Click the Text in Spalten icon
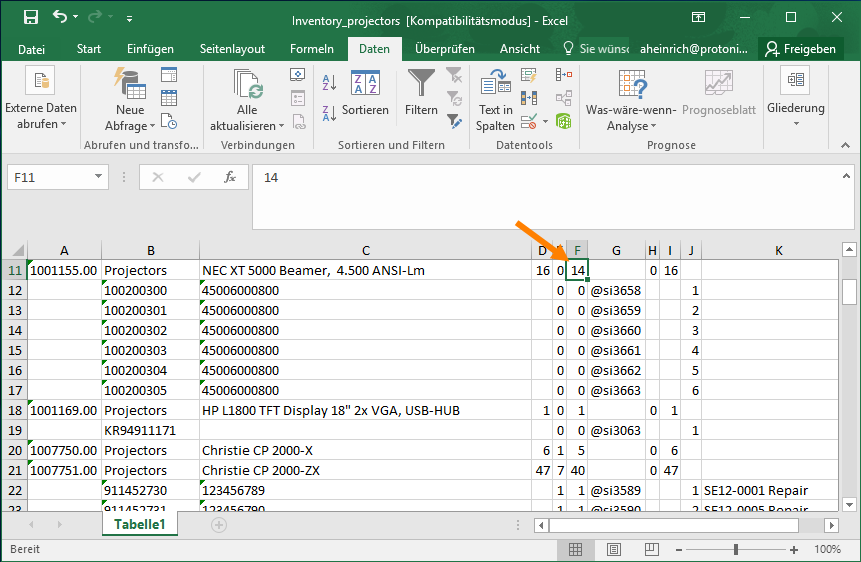The image size is (861, 562). (495, 84)
